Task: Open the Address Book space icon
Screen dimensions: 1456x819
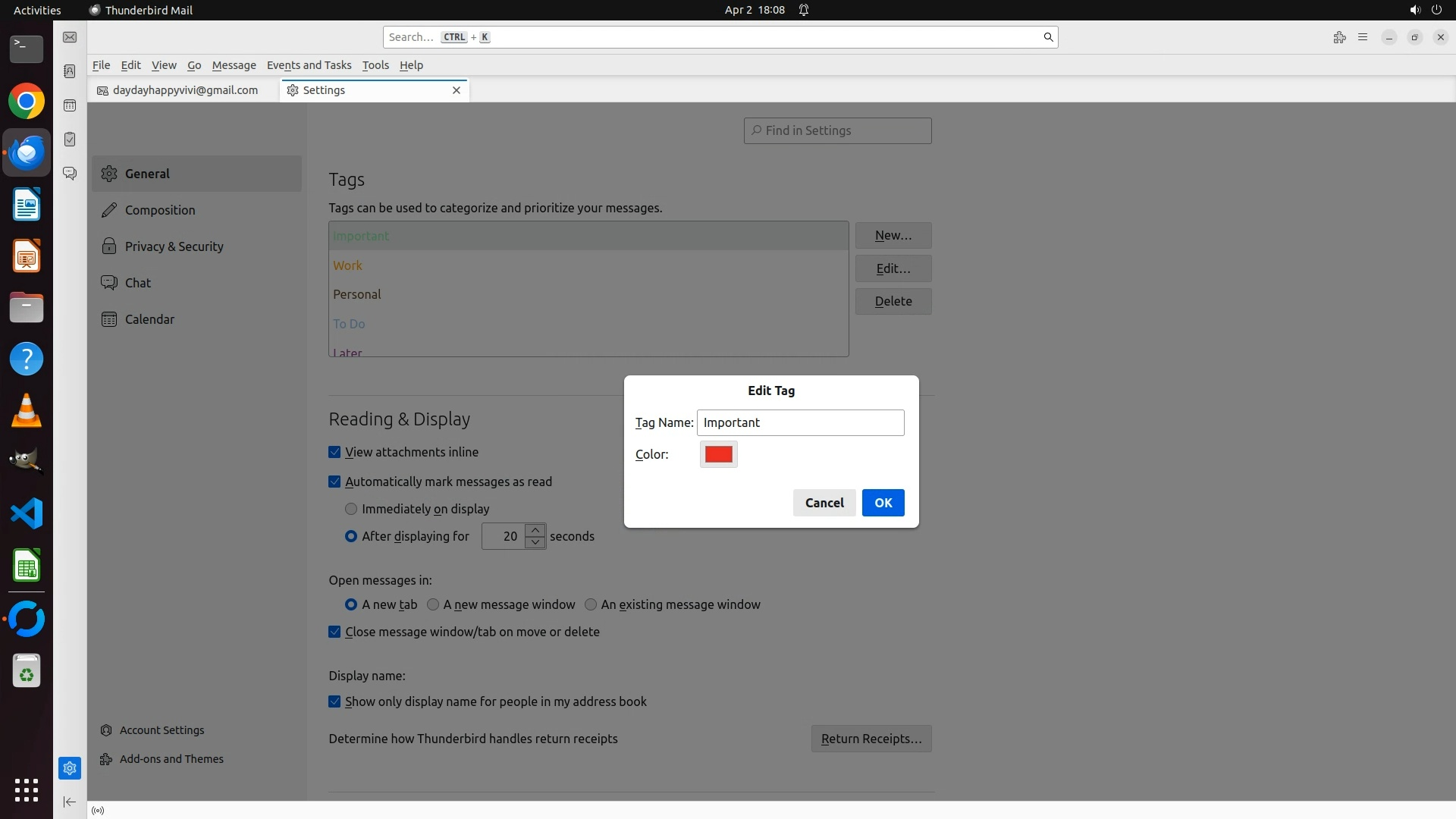Action: (70, 71)
